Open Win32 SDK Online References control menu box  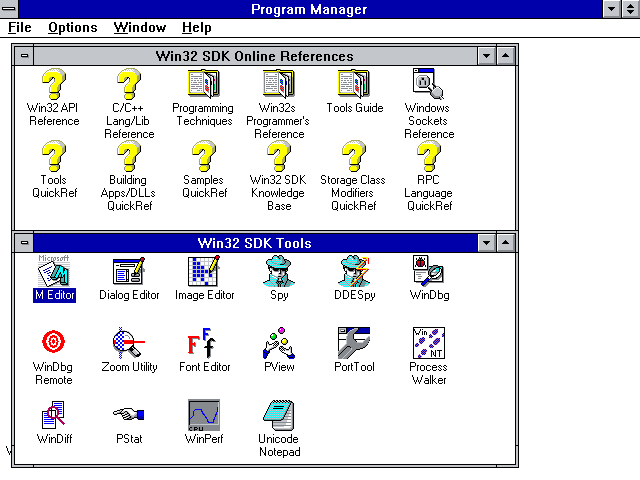coord(24,56)
